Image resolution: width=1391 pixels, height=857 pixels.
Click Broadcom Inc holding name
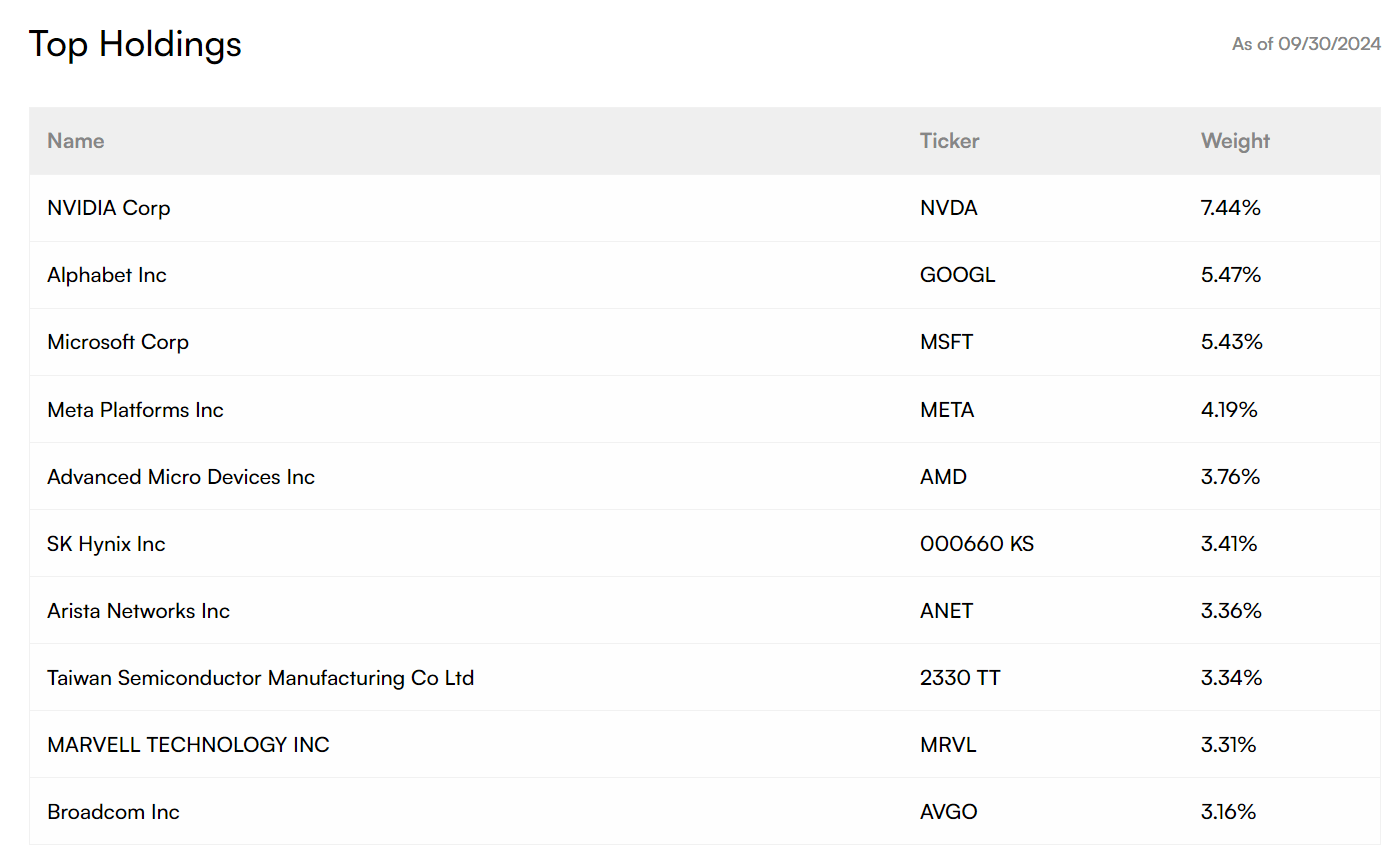(113, 812)
